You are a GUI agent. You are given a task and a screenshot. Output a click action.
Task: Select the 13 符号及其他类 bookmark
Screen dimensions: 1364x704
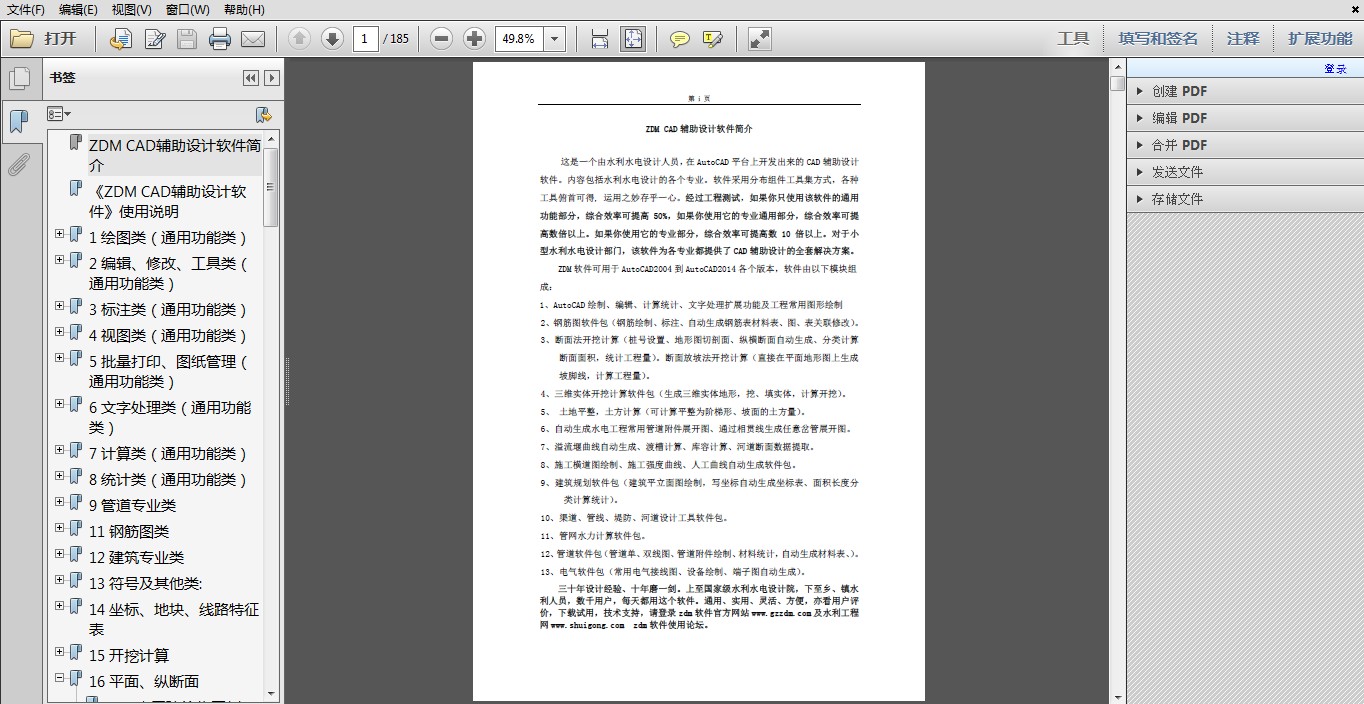(x=145, y=583)
